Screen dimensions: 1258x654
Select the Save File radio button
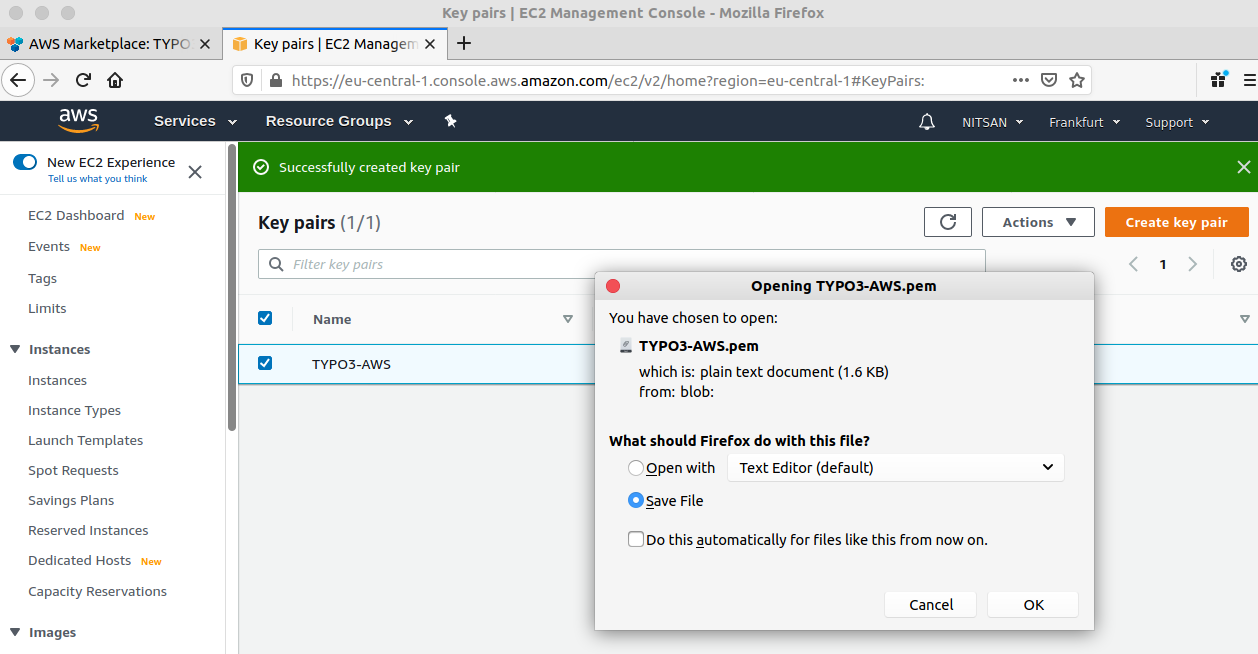(636, 500)
